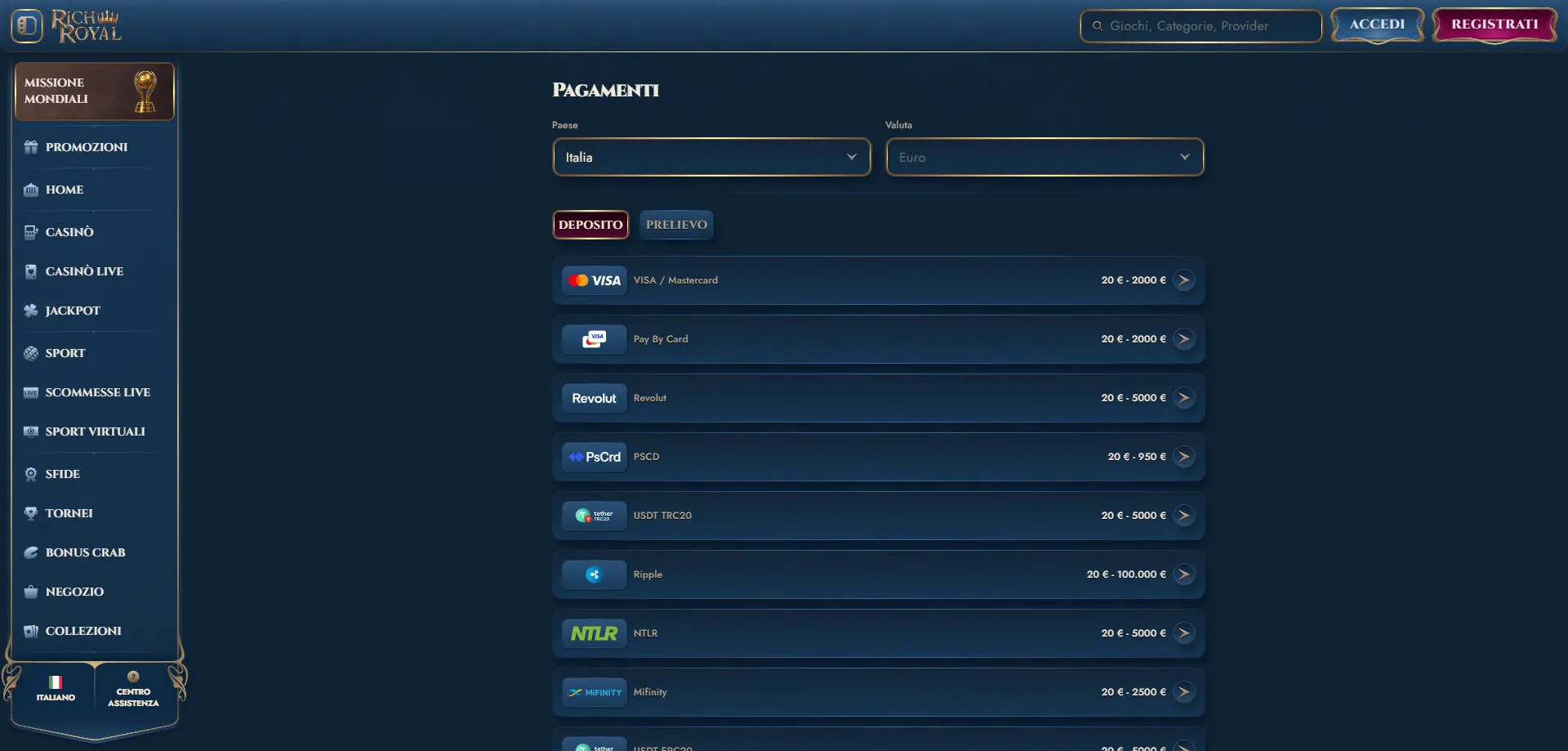The image size is (1568, 751).
Task: Click the search magnifier icon
Action: 1098,26
